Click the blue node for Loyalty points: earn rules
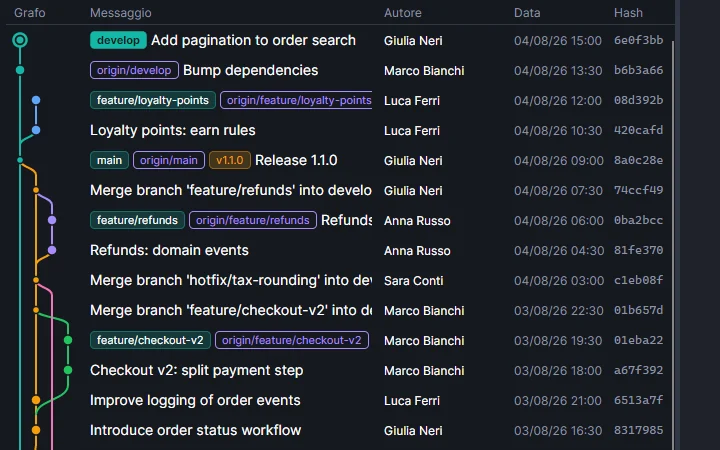 point(36,130)
